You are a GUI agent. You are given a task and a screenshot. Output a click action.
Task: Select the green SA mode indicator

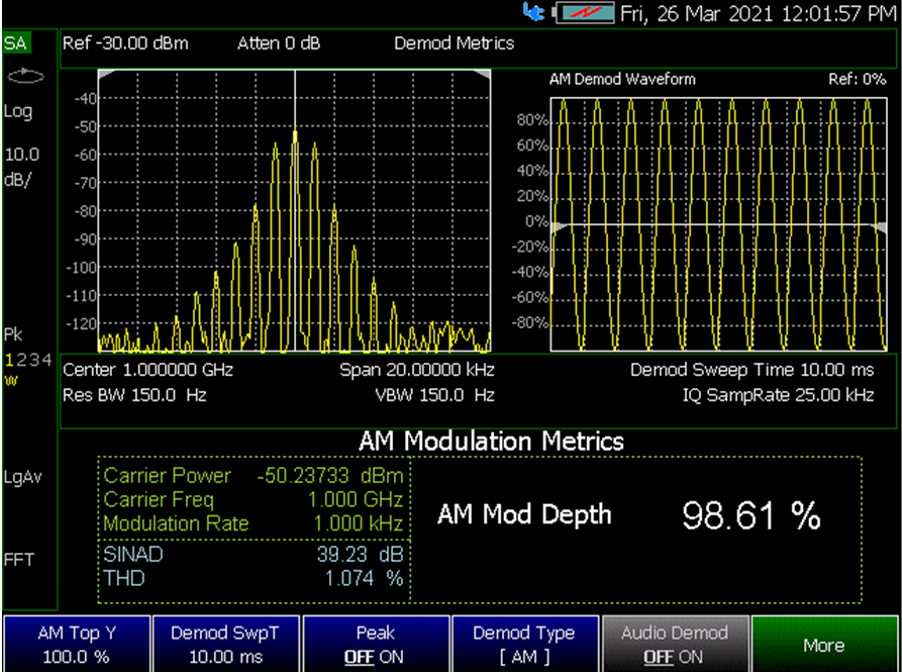pyautogui.click(x=16, y=44)
